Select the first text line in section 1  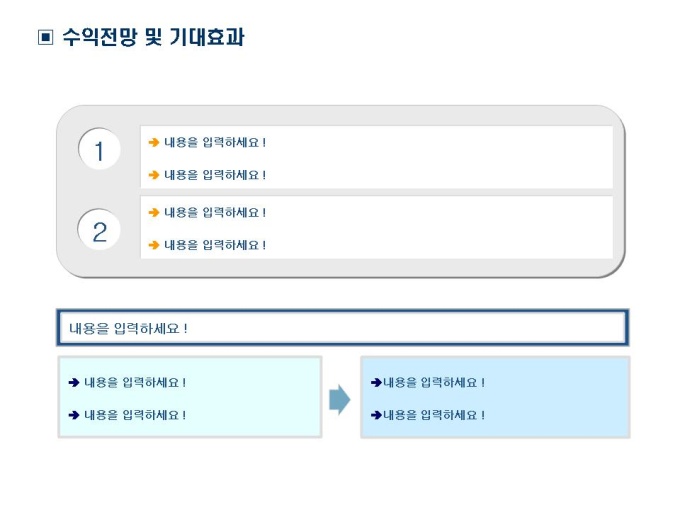(215, 143)
